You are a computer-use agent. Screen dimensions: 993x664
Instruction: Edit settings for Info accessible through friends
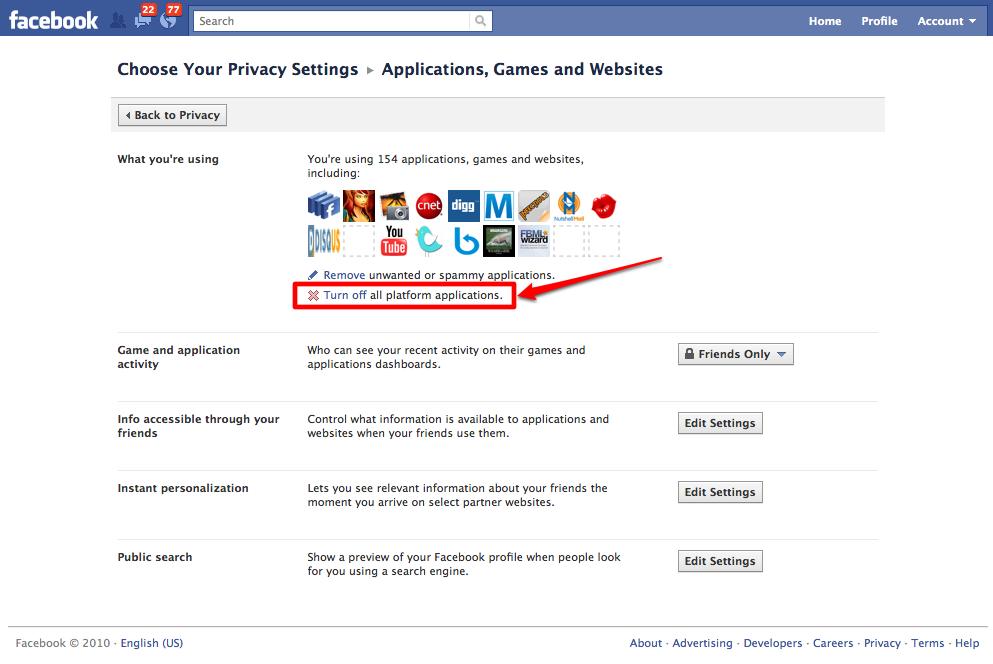pyautogui.click(x=720, y=423)
